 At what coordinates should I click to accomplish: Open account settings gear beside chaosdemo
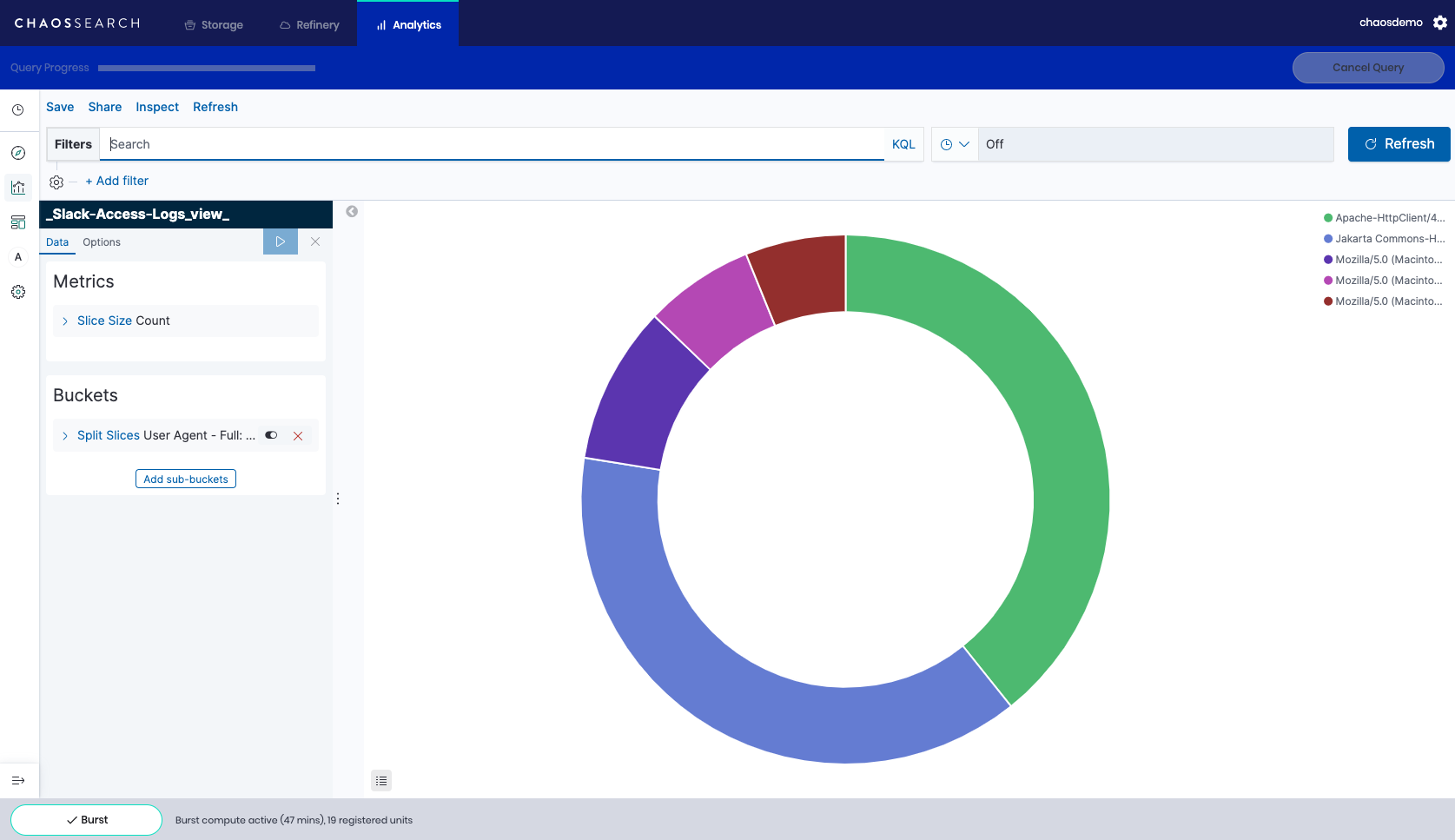1440,23
